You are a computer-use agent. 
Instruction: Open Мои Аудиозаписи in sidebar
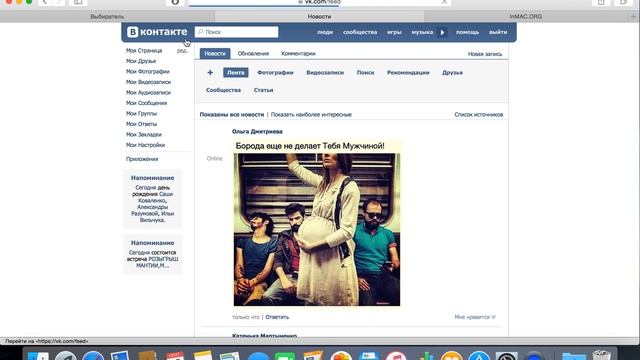148,93
